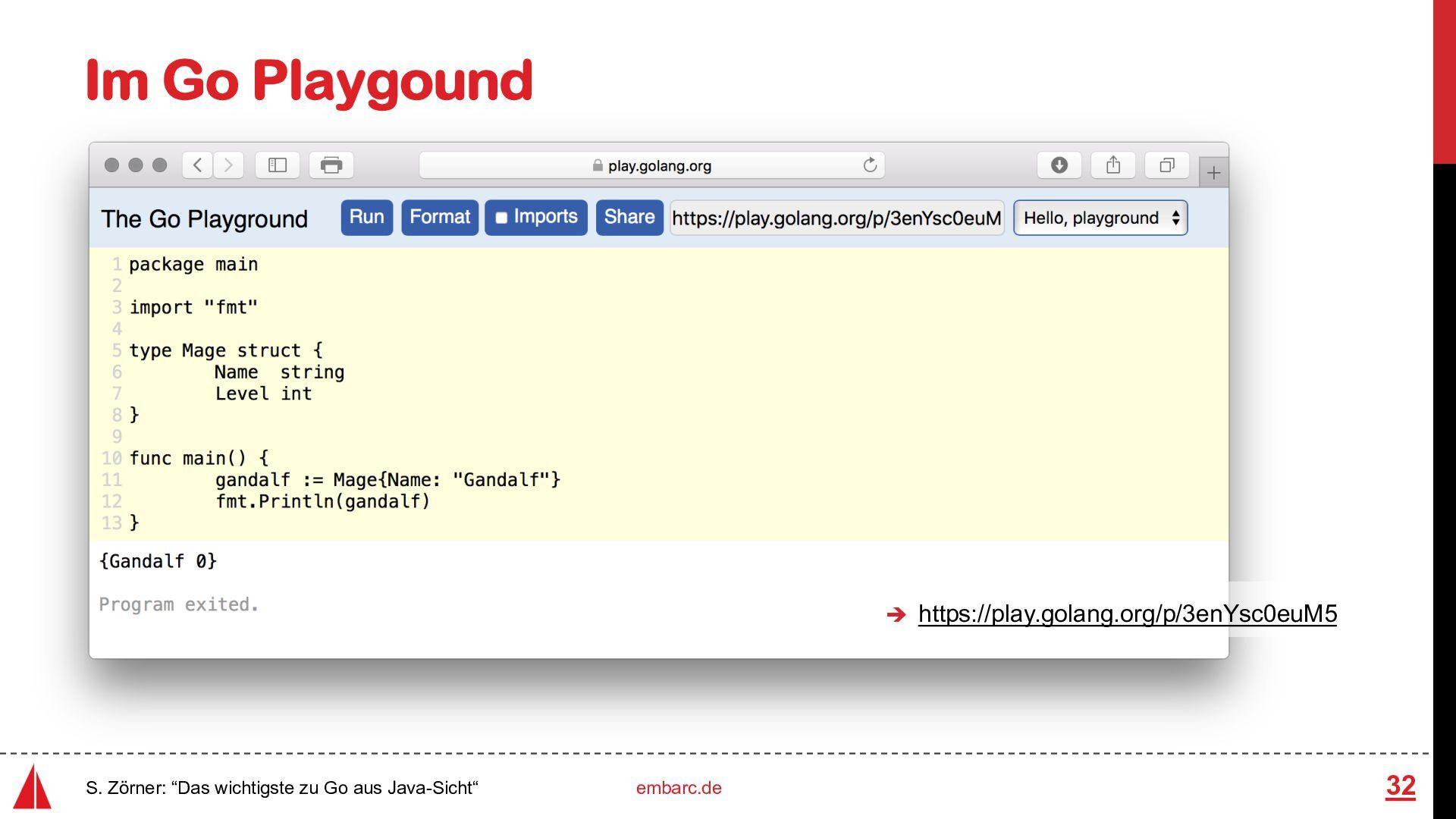The height and width of the screenshot is (819, 1456).
Task: Click the S. Zörner footer citation
Action: [282, 788]
